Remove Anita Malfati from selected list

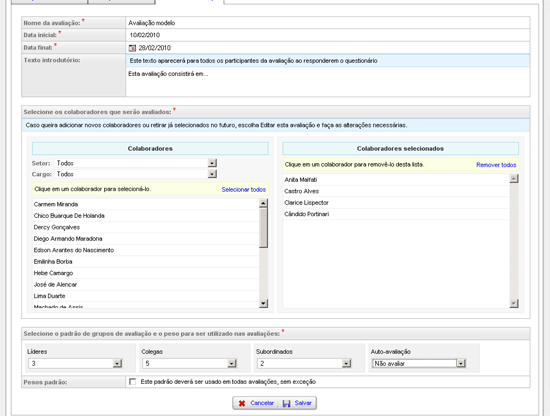[x=396, y=180]
